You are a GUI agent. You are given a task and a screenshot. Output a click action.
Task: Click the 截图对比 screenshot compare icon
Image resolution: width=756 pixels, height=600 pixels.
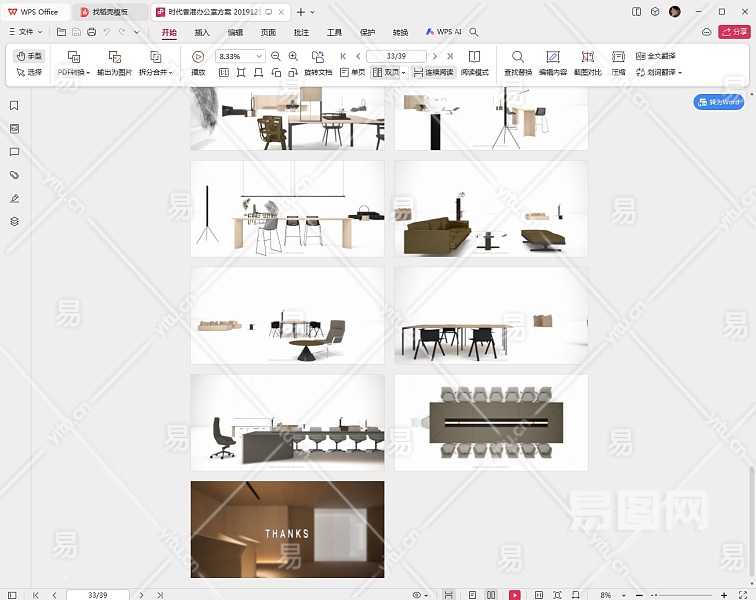[x=587, y=57]
